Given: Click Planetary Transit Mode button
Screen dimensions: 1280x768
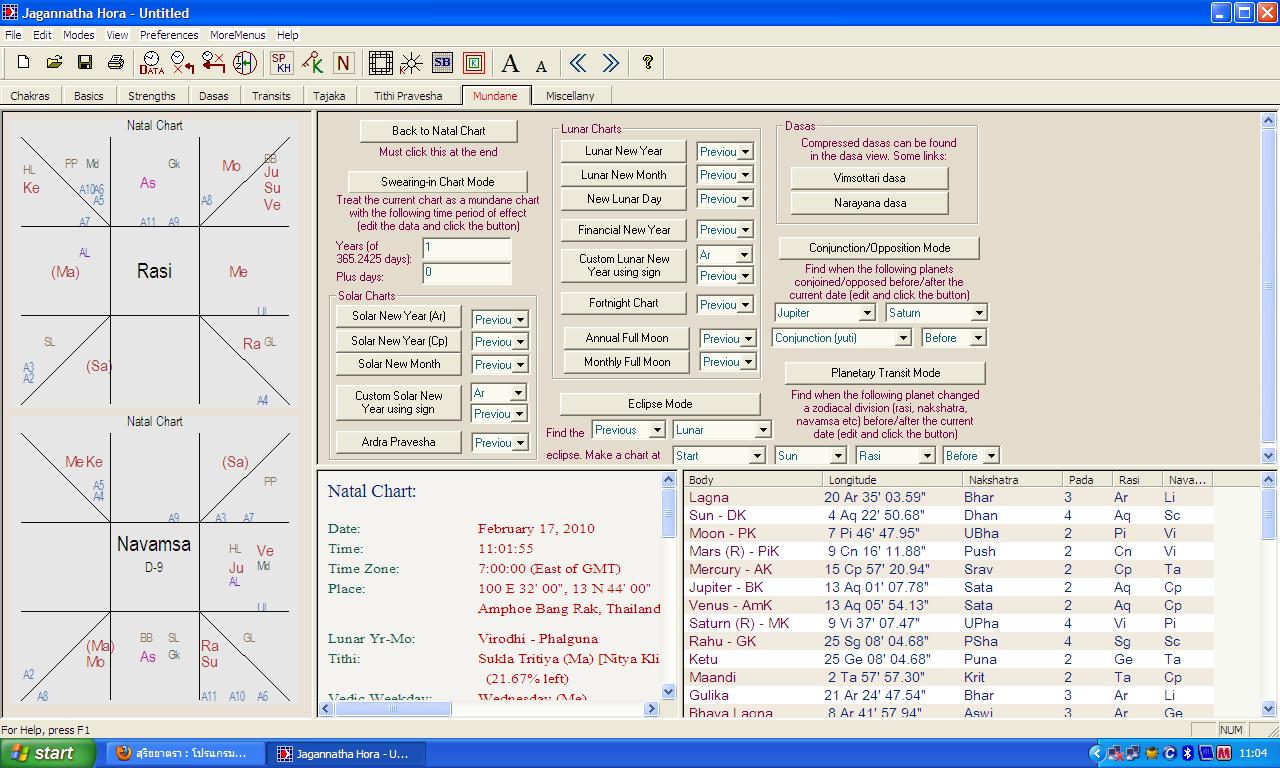Looking at the screenshot, I should coord(885,373).
